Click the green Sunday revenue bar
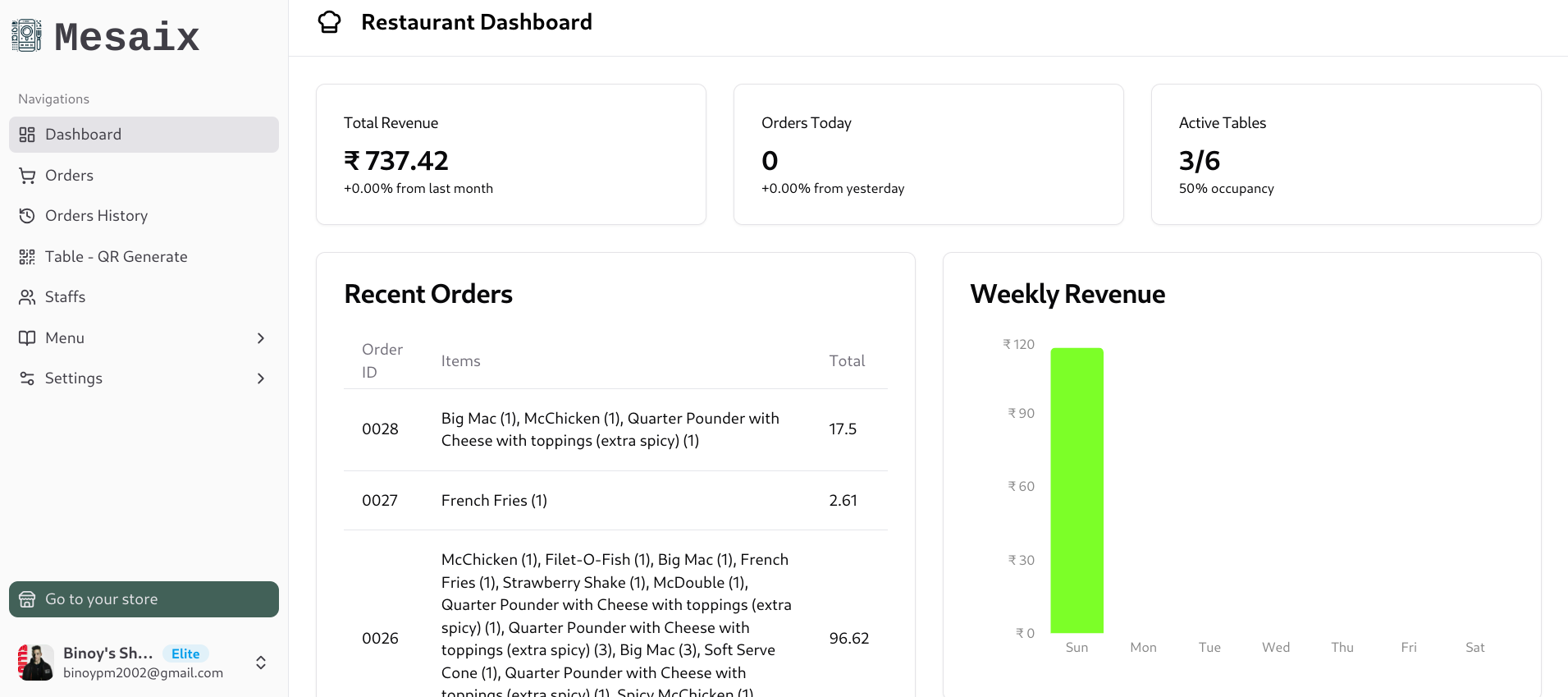Image resolution: width=1568 pixels, height=697 pixels. pyautogui.click(x=1077, y=490)
